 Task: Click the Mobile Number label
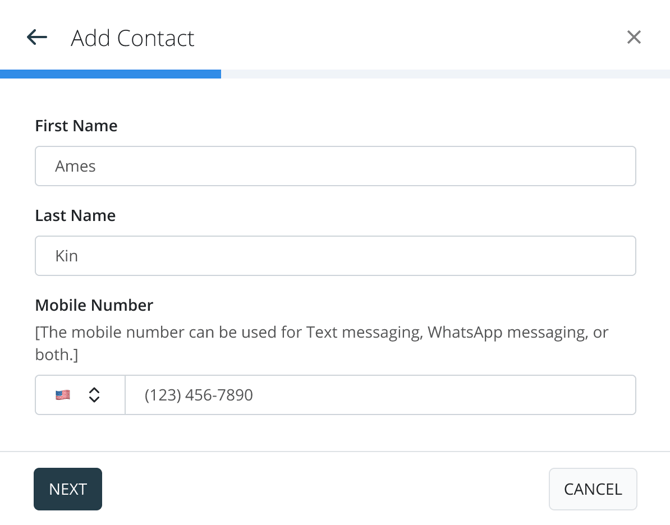[x=94, y=306]
